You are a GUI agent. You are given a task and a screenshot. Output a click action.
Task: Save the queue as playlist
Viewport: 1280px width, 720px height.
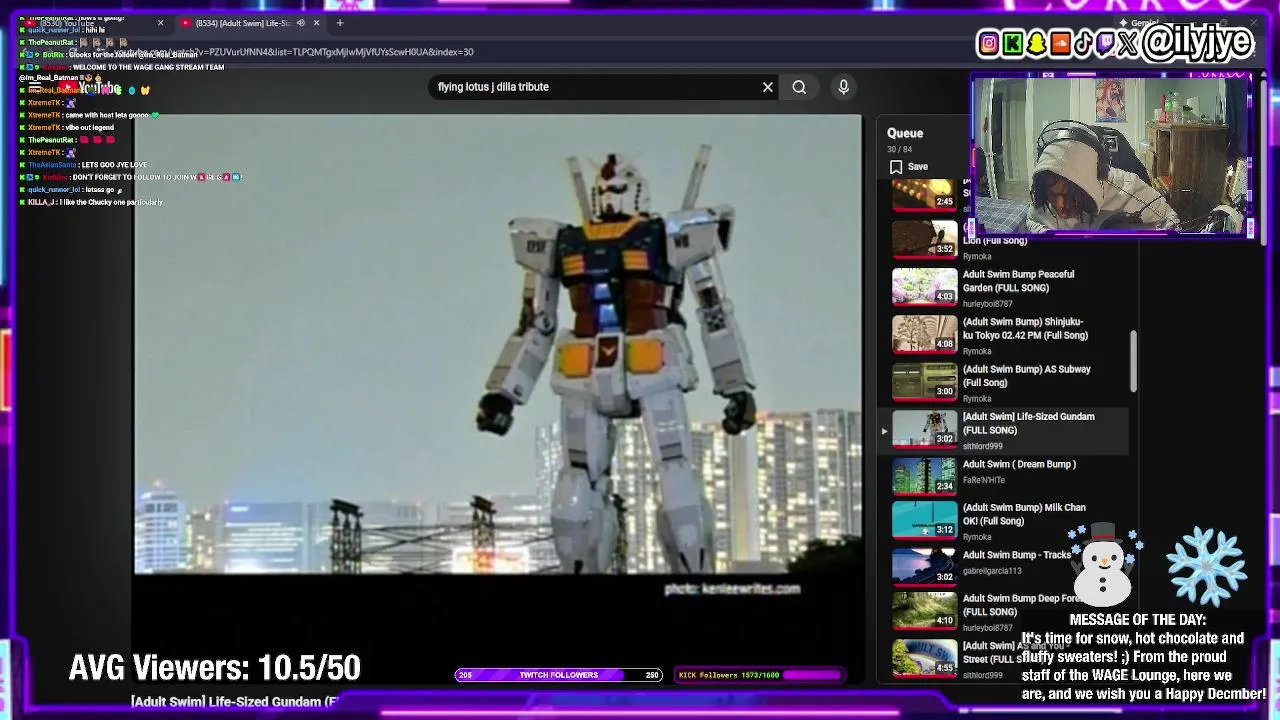[x=909, y=167]
